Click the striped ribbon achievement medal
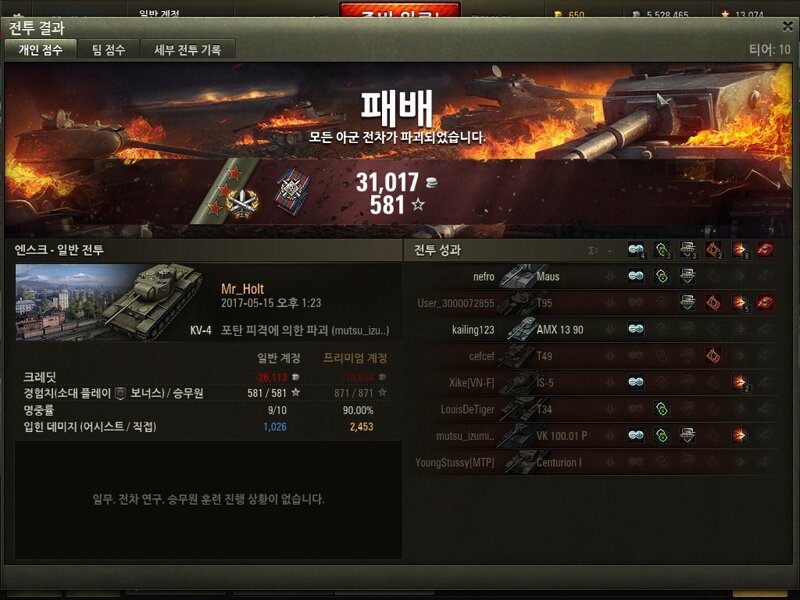The width and height of the screenshot is (800, 600). pyautogui.click(x=292, y=190)
